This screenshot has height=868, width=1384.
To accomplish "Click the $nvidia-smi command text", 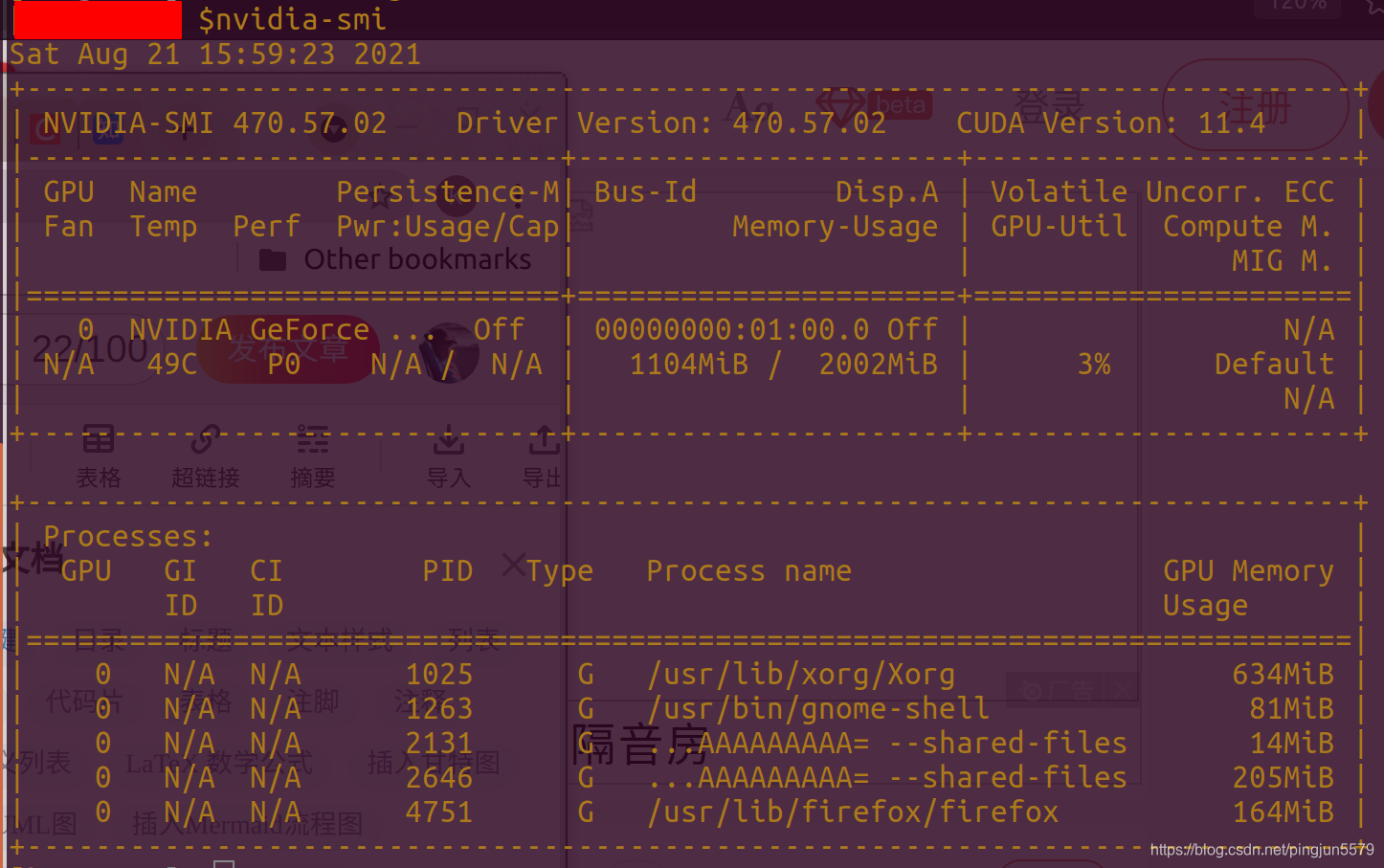I will (x=292, y=19).
